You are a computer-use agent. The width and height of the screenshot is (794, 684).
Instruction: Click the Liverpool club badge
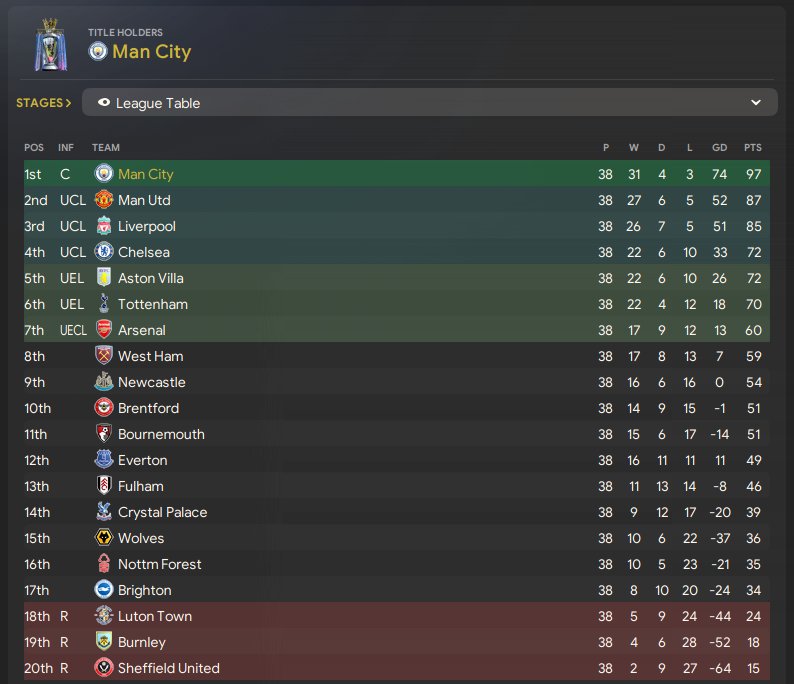coord(104,226)
